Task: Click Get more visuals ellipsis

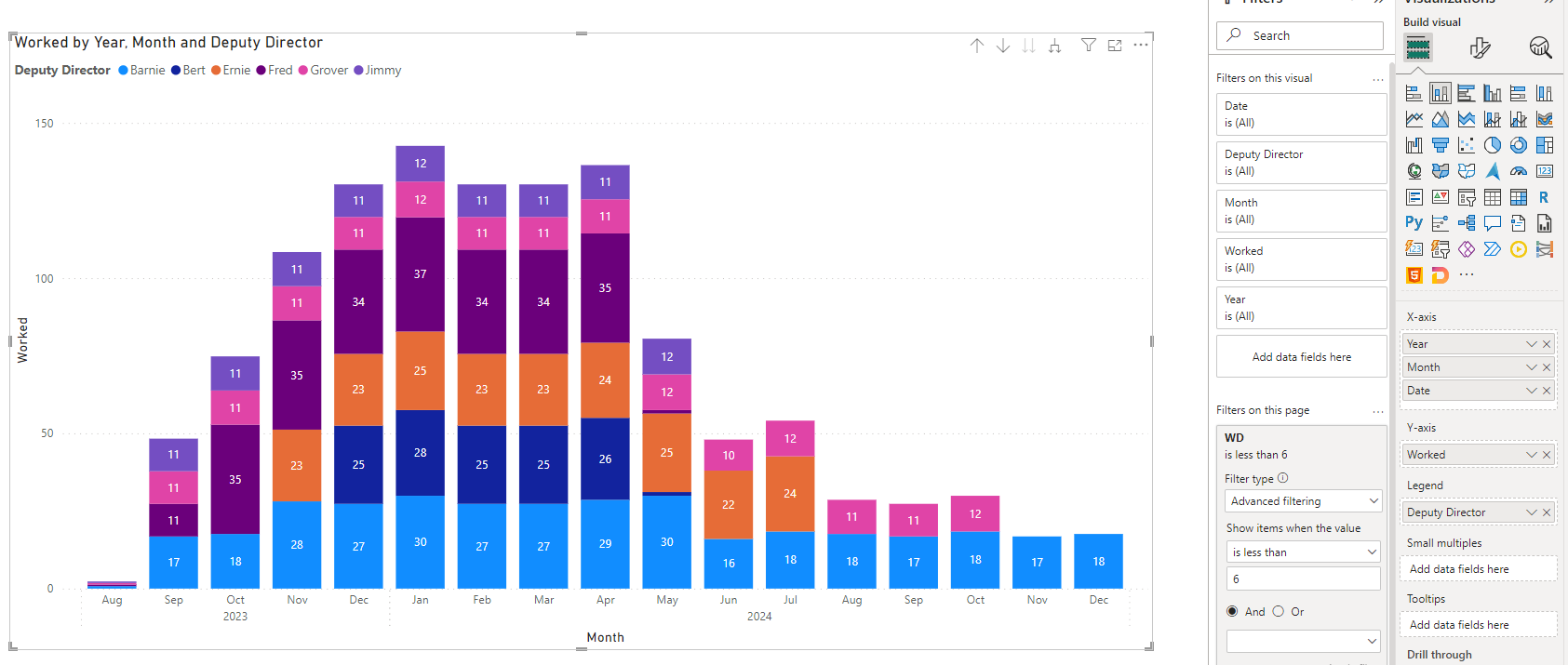Action: point(1467,275)
